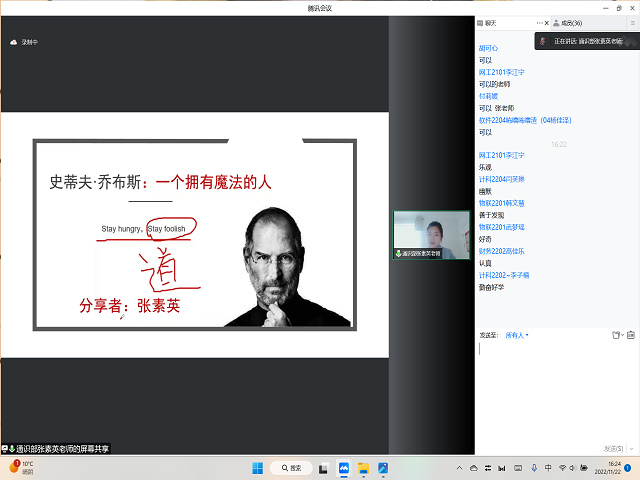Select the presenter's webcam video thumbnail
The width and height of the screenshot is (640, 480).
pos(431,235)
